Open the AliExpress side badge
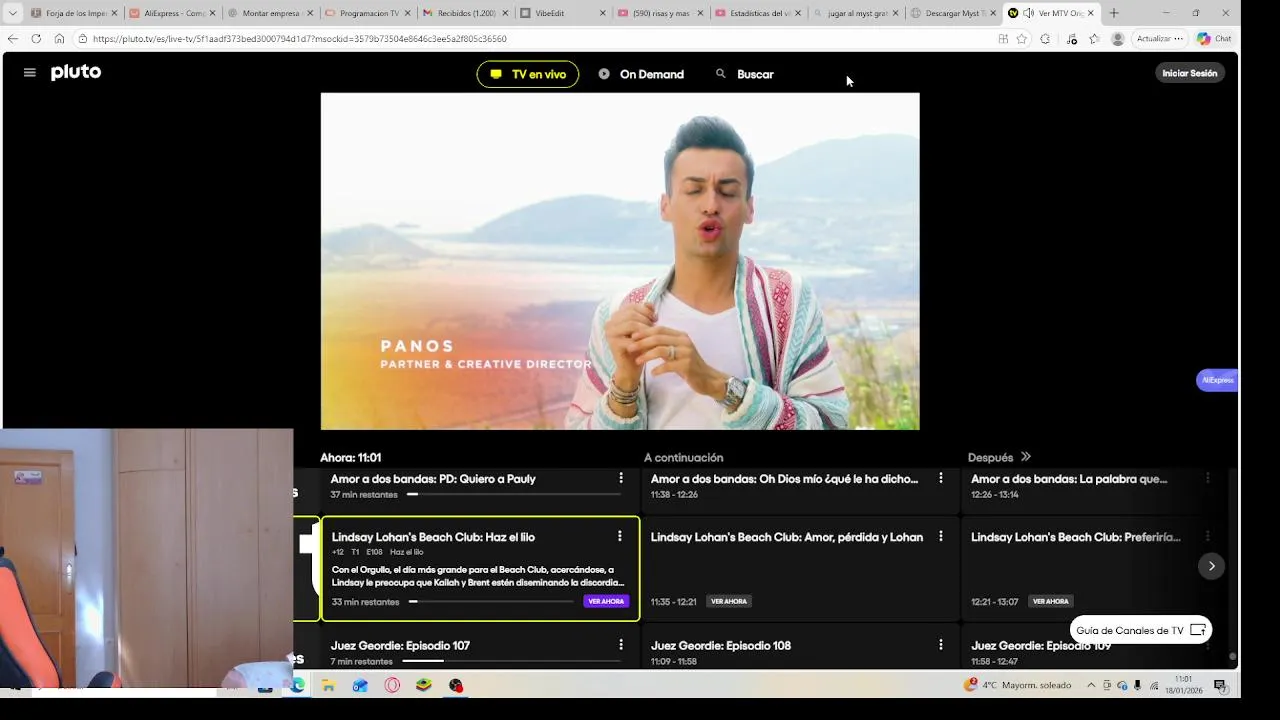Viewport: 1280px width, 720px height. click(x=1217, y=380)
